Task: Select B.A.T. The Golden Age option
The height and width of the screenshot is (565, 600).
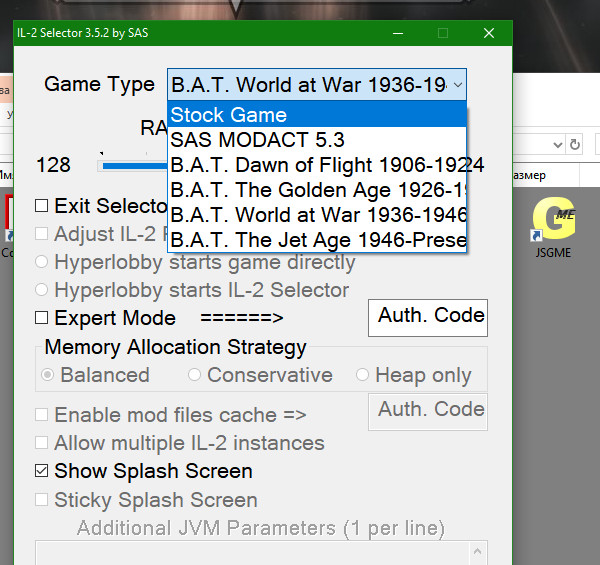Action: point(317,190)
